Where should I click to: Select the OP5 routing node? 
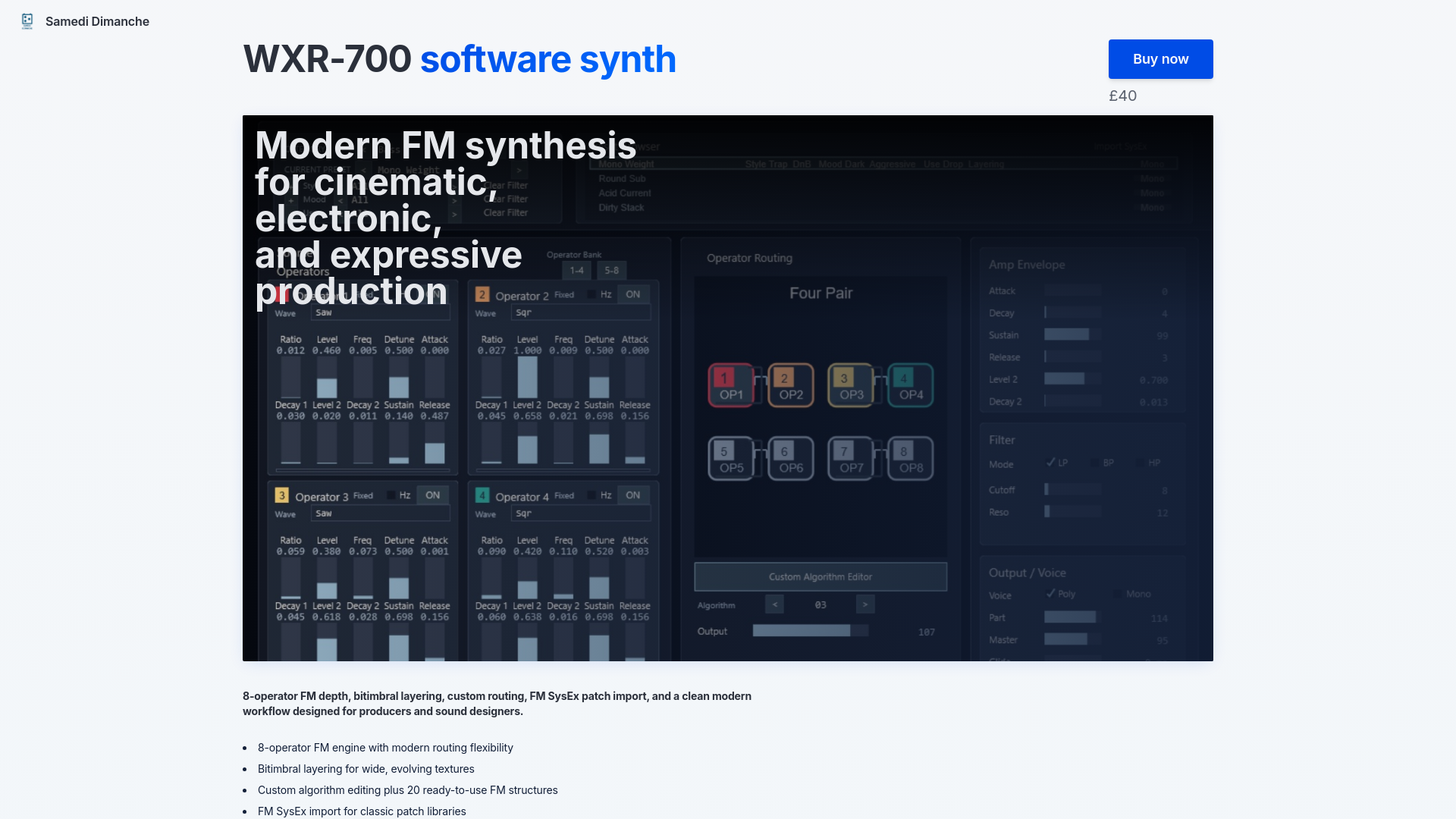[730, 459]
